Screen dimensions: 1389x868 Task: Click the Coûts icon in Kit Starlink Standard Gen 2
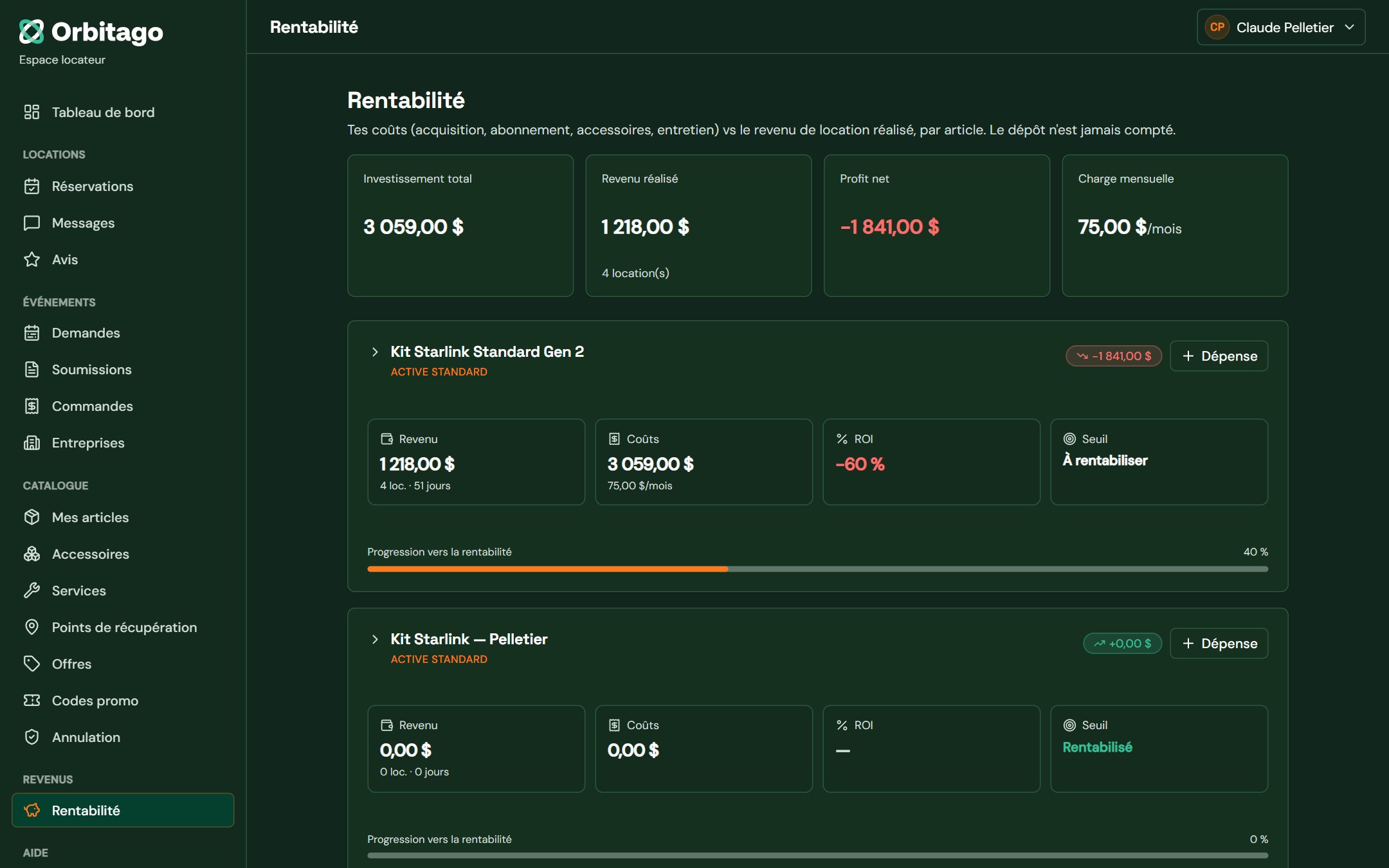click(614, 439)
